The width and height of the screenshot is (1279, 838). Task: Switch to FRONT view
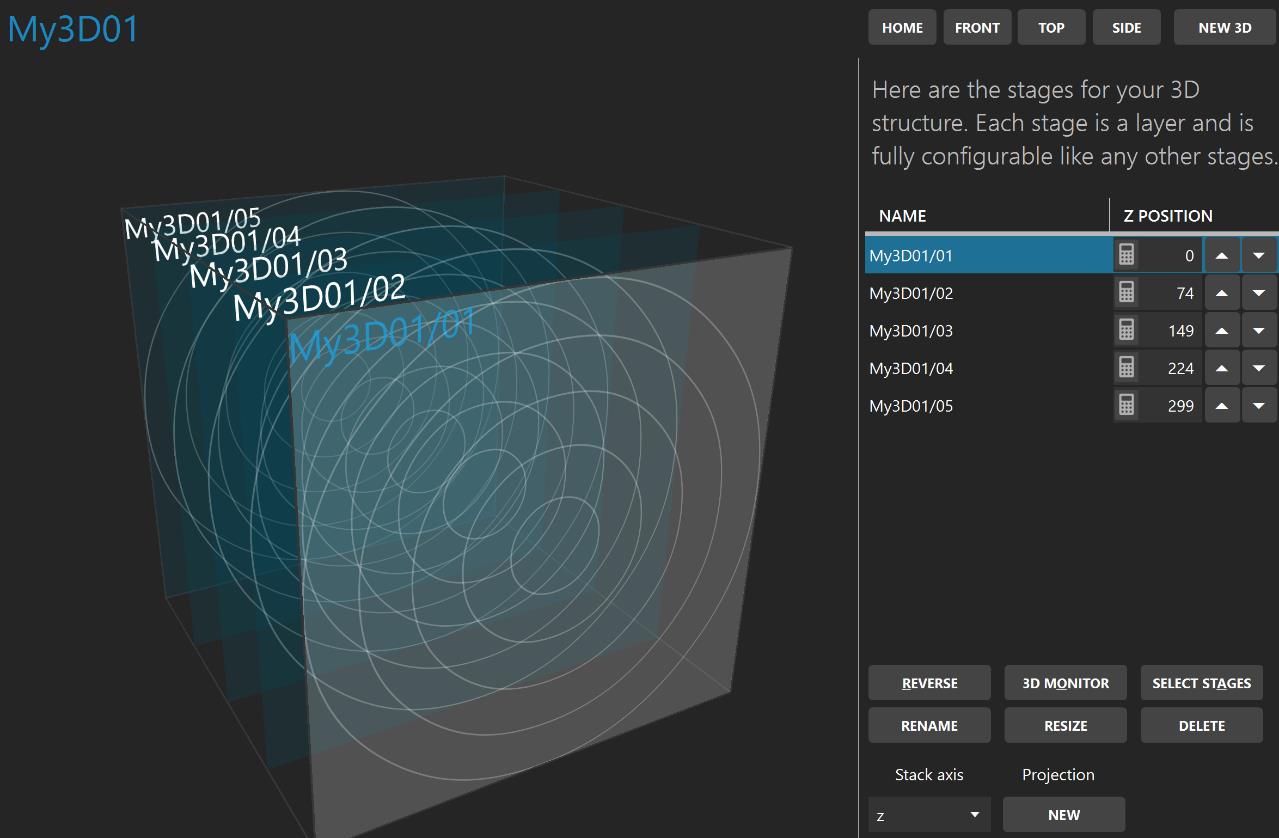[x=977, y=28]
